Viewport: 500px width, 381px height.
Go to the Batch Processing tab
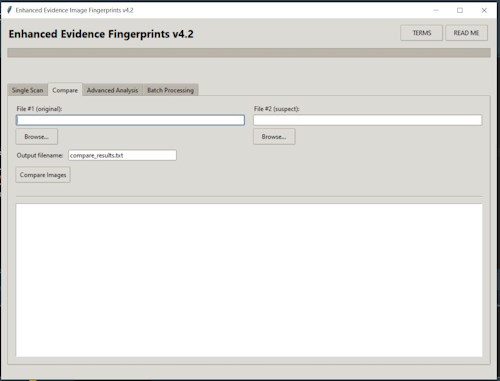(x=170, y=90)
